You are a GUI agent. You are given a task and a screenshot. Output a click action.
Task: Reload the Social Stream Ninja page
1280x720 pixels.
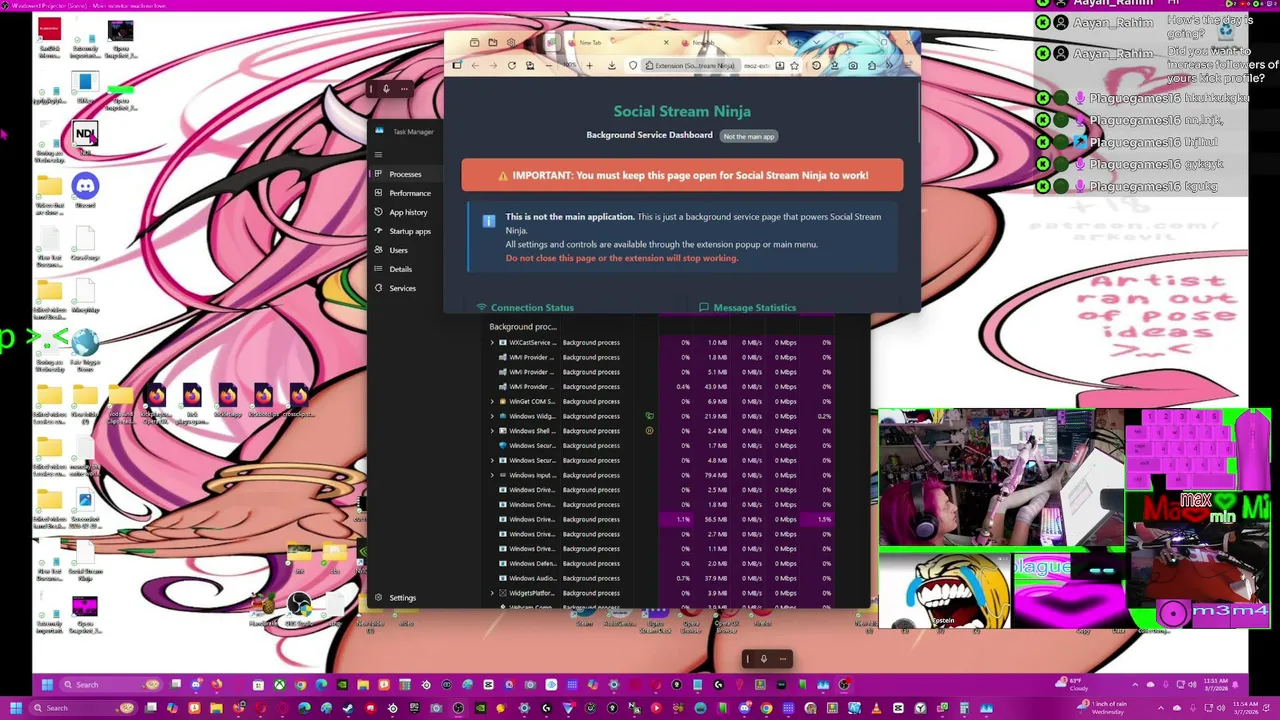point(511,65)
